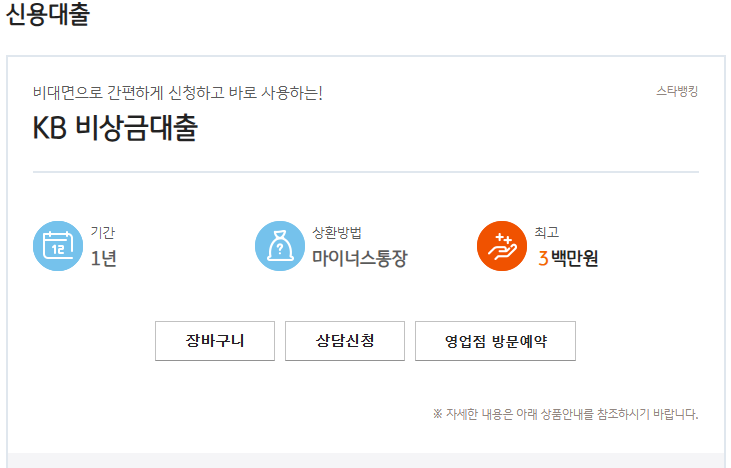731x468 pixels.
Task: Click the 기간 label
Action: (103, 233)
